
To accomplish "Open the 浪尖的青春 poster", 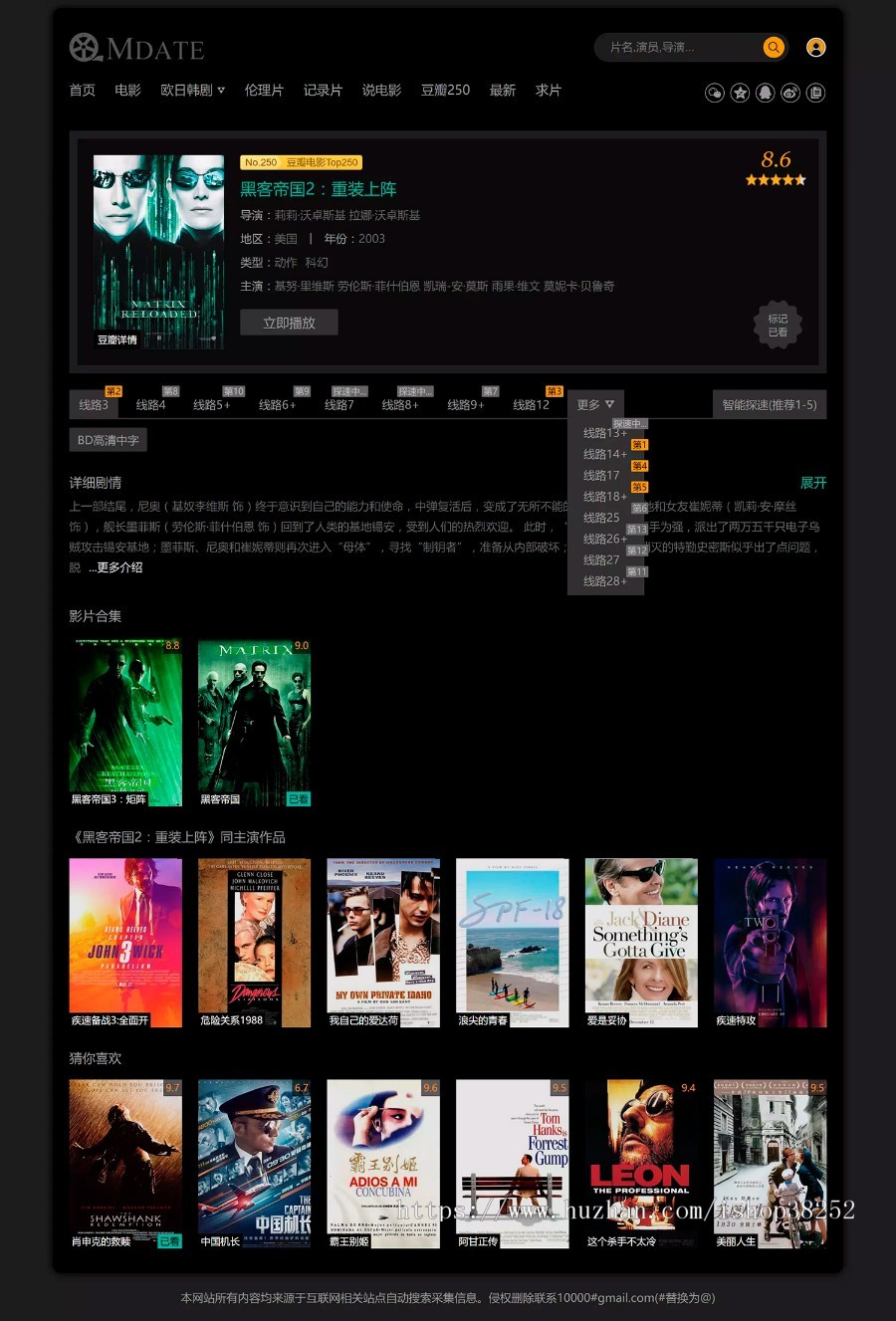I will [x=512, y=943].
